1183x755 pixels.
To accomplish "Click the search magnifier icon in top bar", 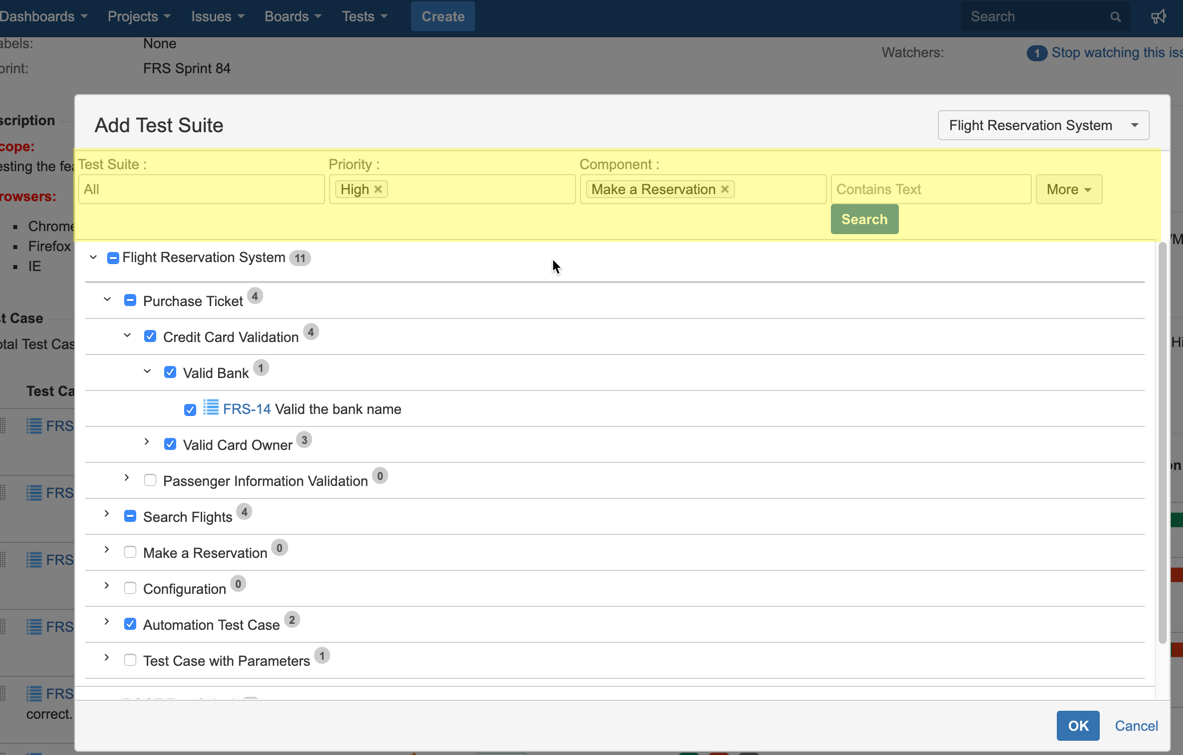I will tap(1115, 17).
